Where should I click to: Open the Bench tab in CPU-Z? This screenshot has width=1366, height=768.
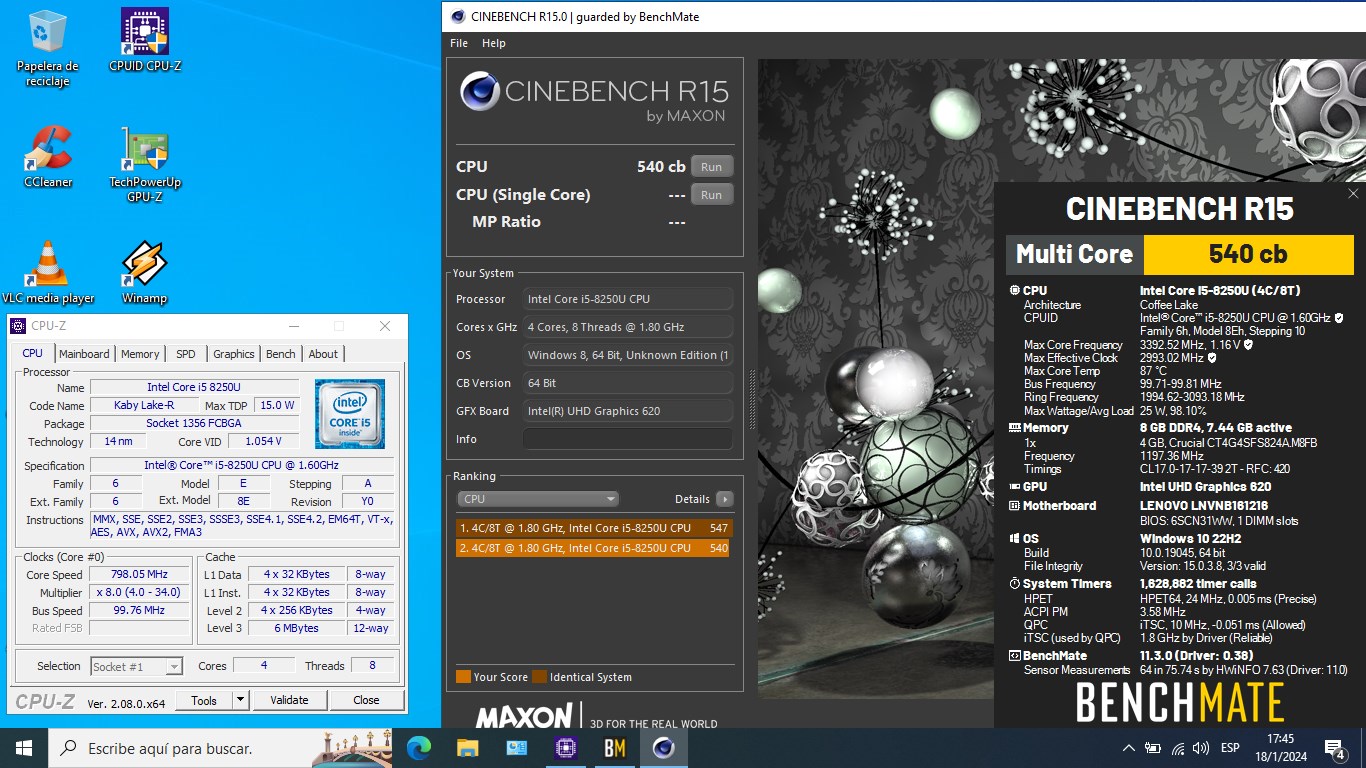(281, 354)
